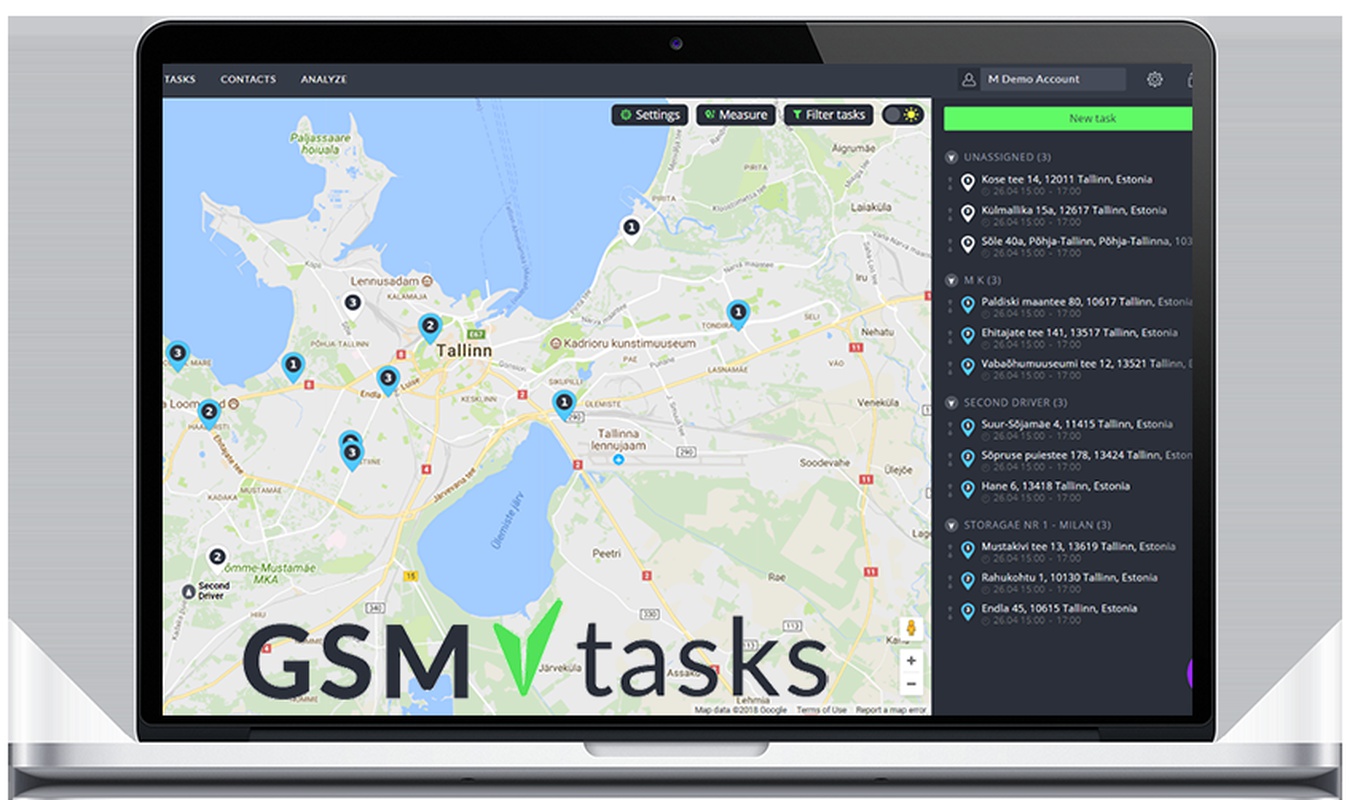Click the blue pin for Rahukohtu 1
This screenshot has width=1355, height=800.
[967, 580]
